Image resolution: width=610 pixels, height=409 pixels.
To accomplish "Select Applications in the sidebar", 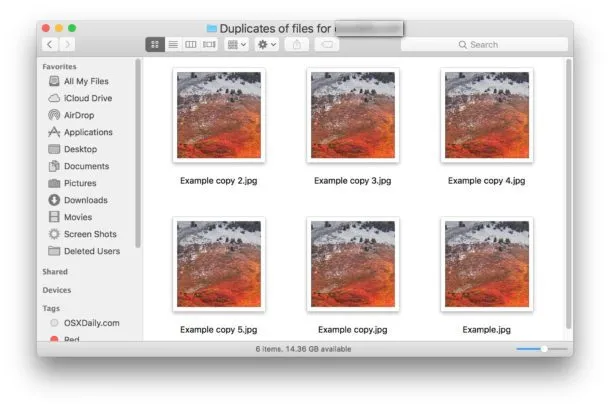I will 88,132.
